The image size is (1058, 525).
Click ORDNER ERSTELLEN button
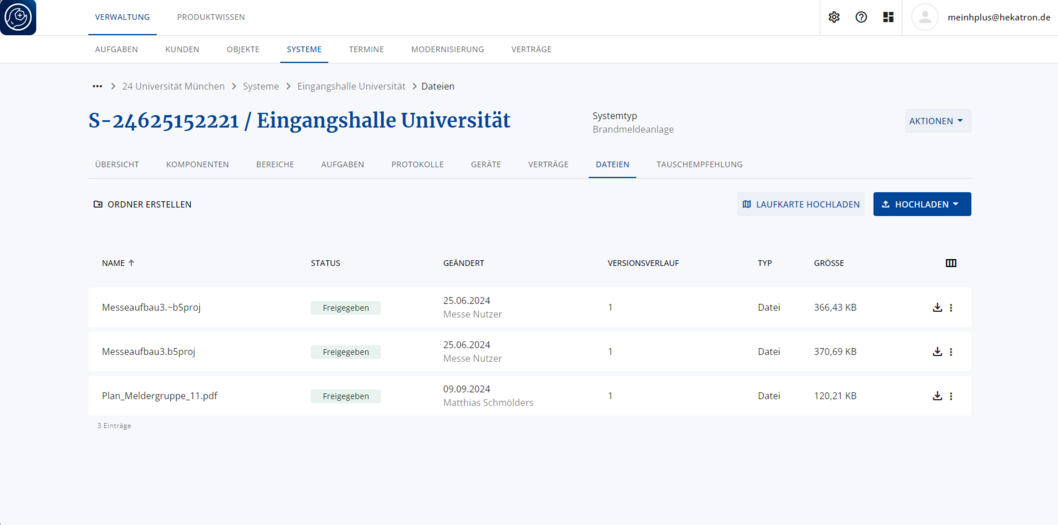(142, 204)
